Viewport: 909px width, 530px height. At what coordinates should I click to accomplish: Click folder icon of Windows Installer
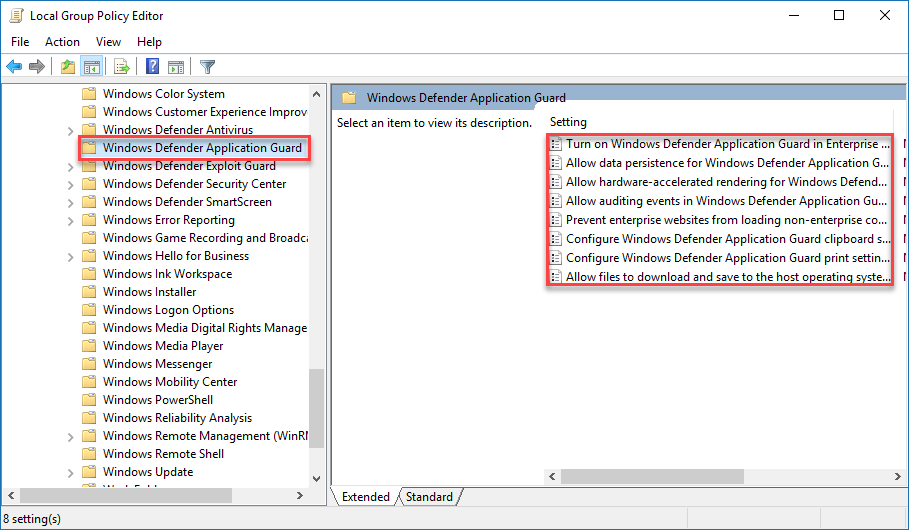pos(89,292)
